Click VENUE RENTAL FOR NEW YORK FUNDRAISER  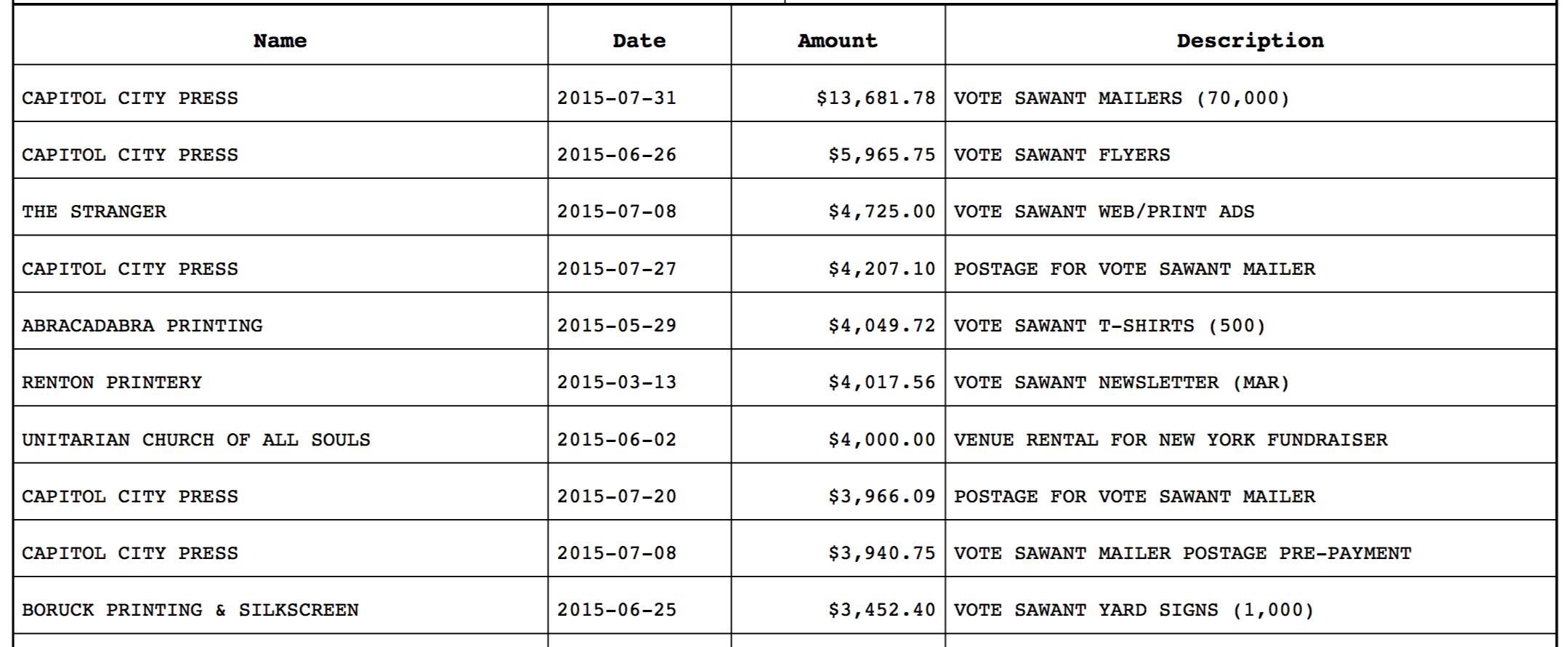click(x=1170, y=440)
